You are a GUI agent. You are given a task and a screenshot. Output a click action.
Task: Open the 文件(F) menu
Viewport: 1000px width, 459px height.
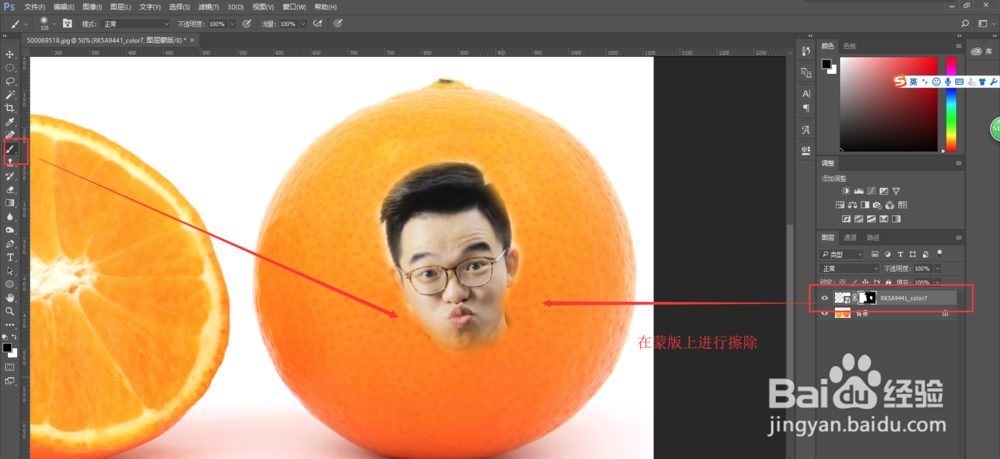(x=36, y=7)
